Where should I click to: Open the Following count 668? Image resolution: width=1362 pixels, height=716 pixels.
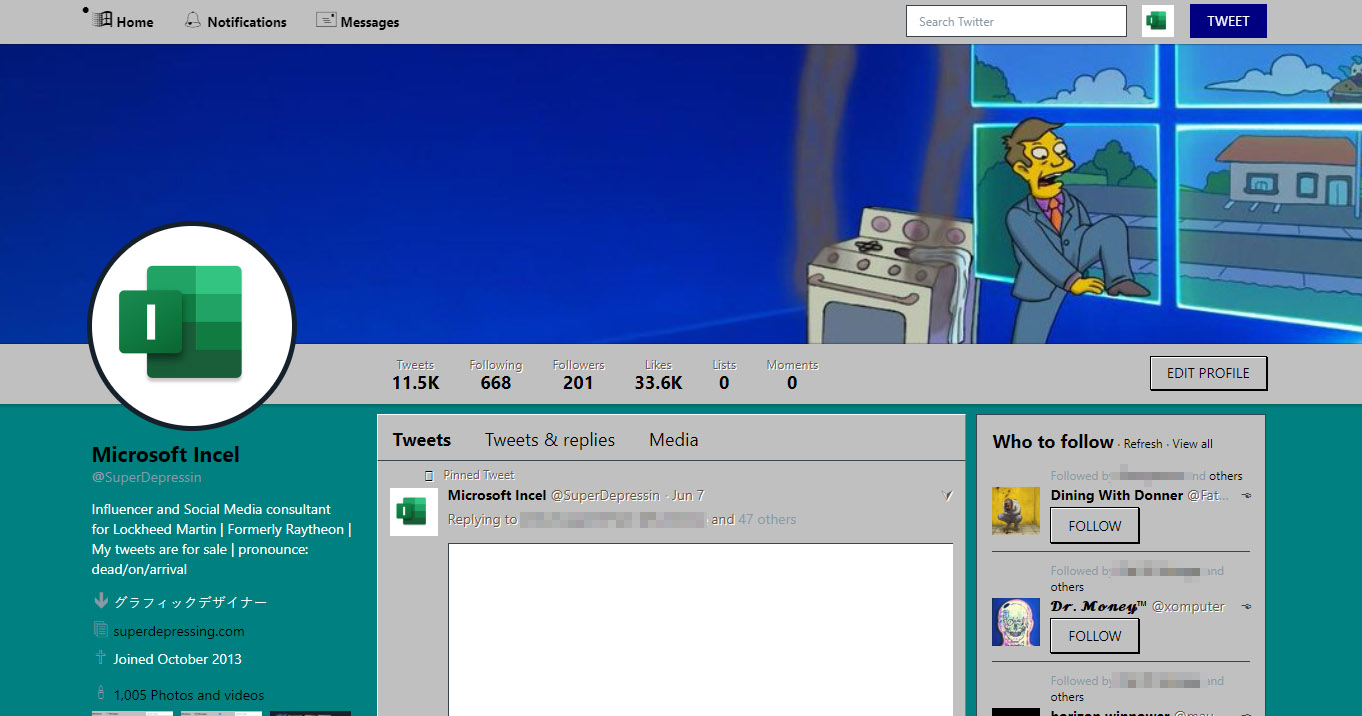[x=496, y=375]
